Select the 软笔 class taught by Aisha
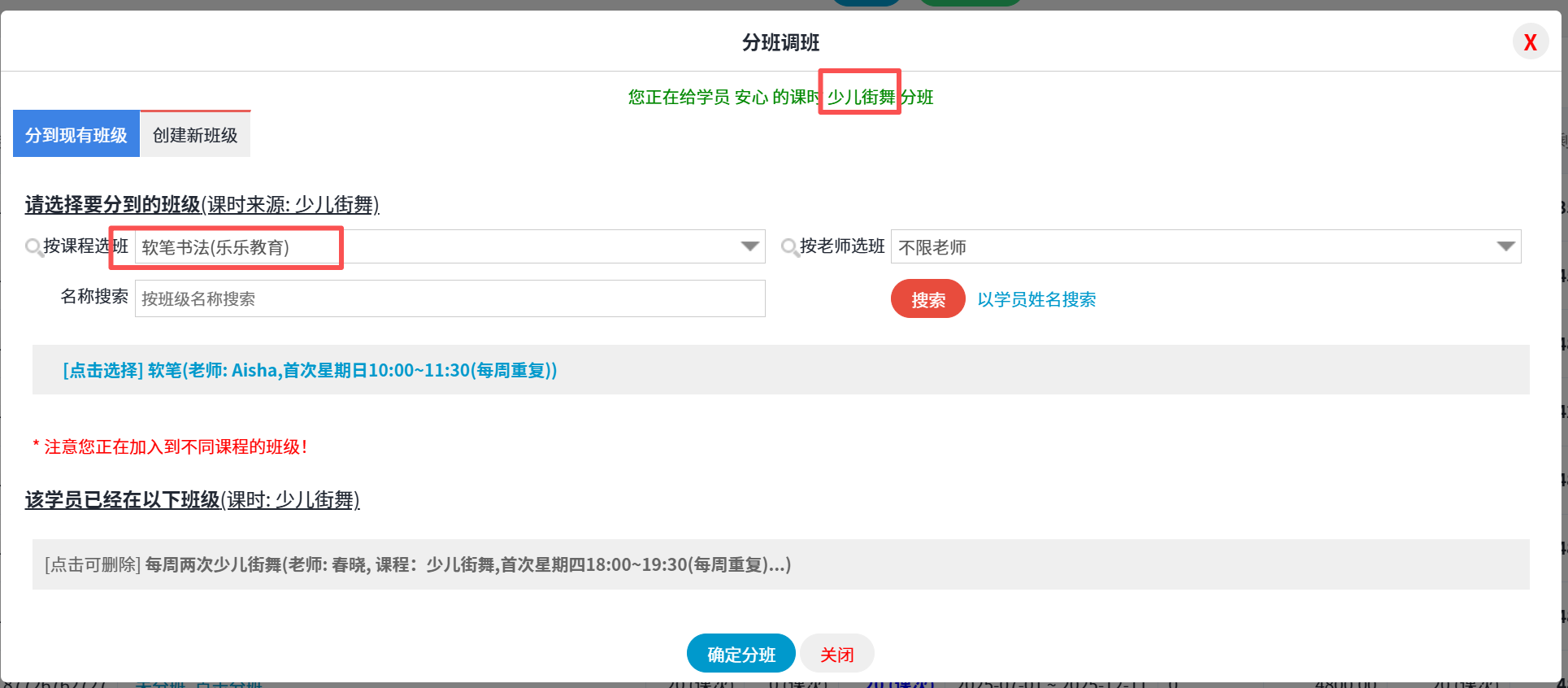The image size is (1568, 688). tap(310, 371)
